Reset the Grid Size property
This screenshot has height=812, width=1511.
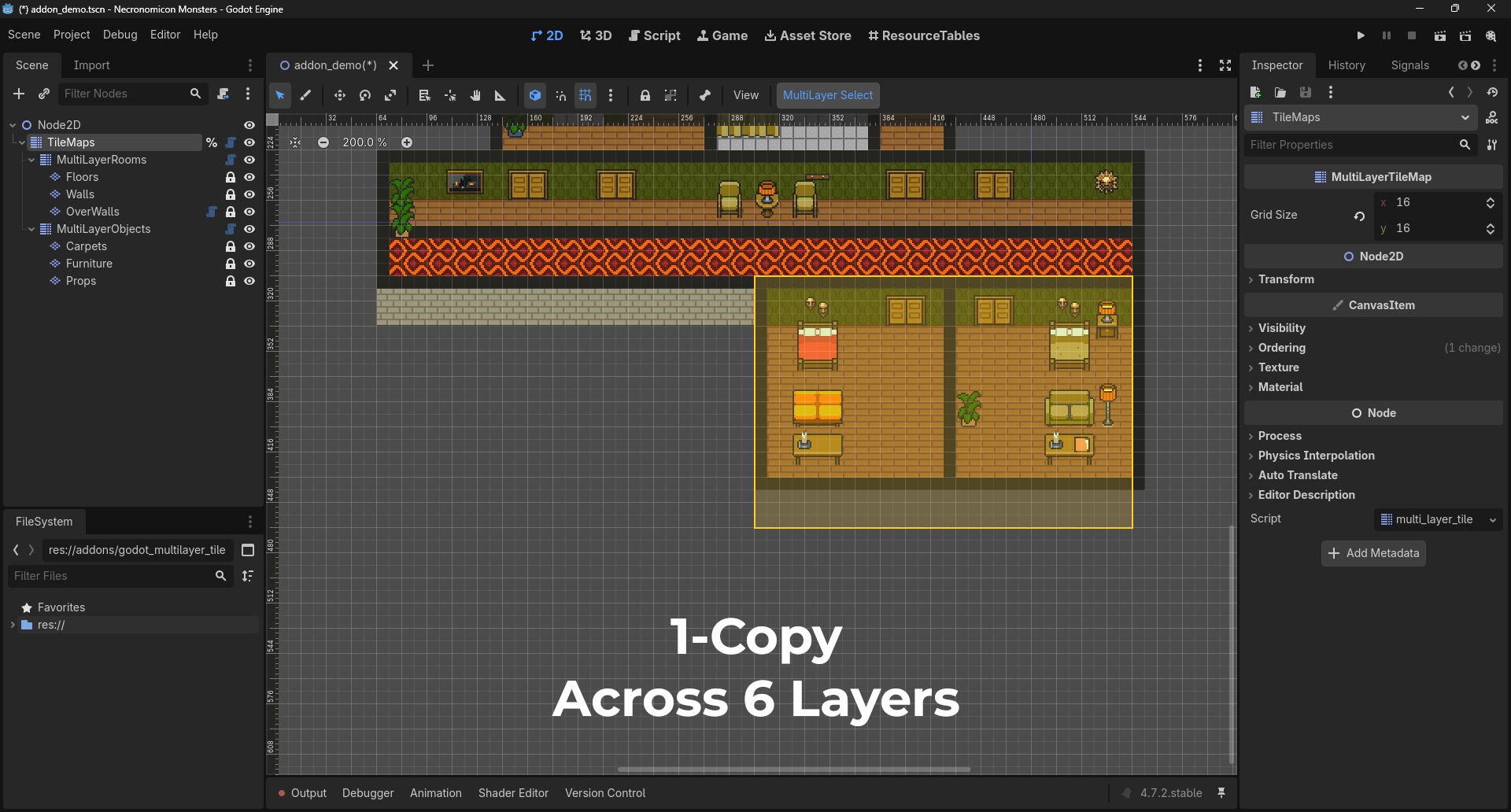point(1359,216)
